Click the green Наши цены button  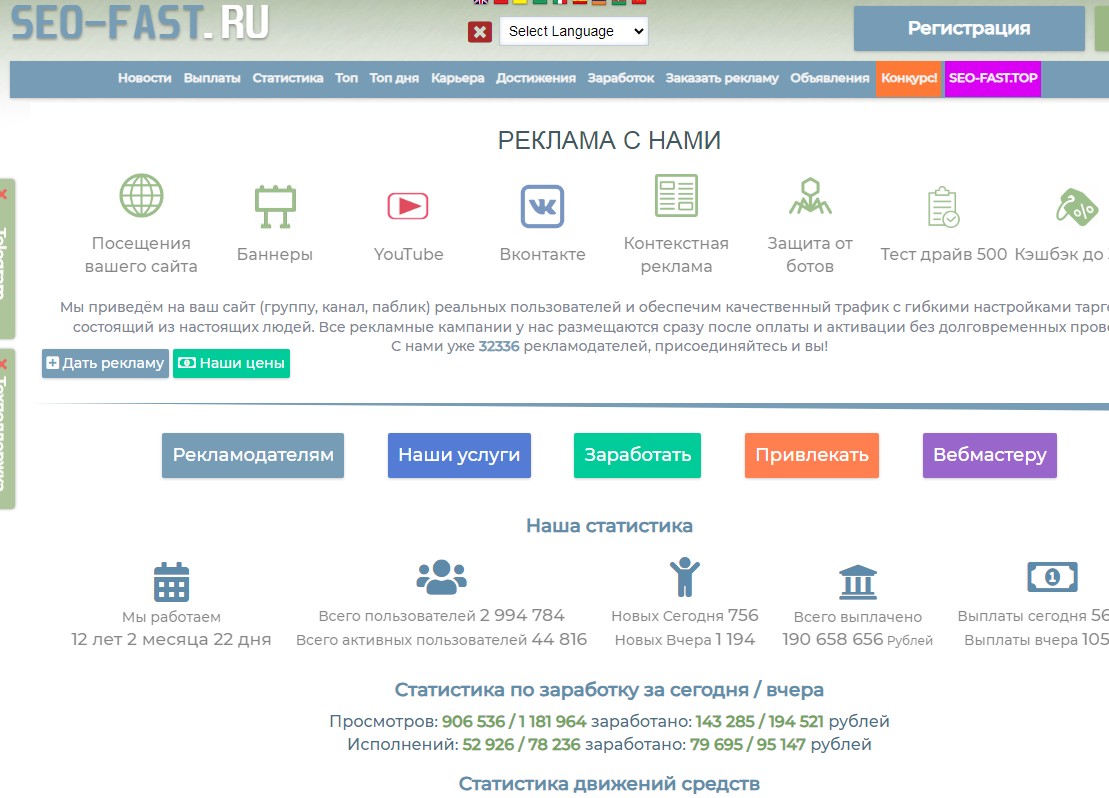231,363
